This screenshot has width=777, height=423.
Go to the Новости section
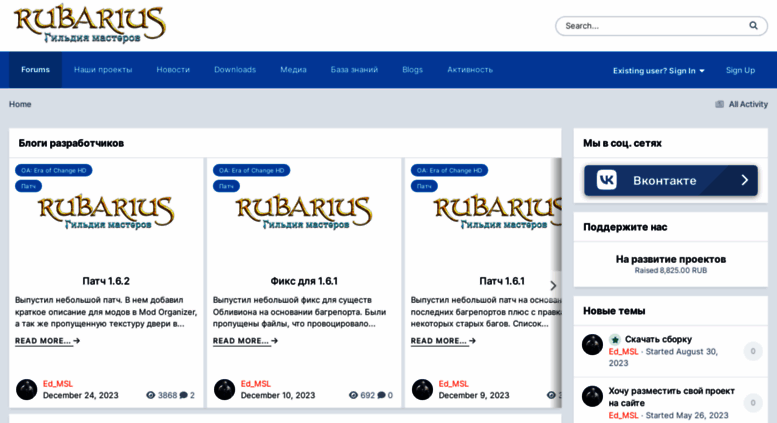point(173,70)
